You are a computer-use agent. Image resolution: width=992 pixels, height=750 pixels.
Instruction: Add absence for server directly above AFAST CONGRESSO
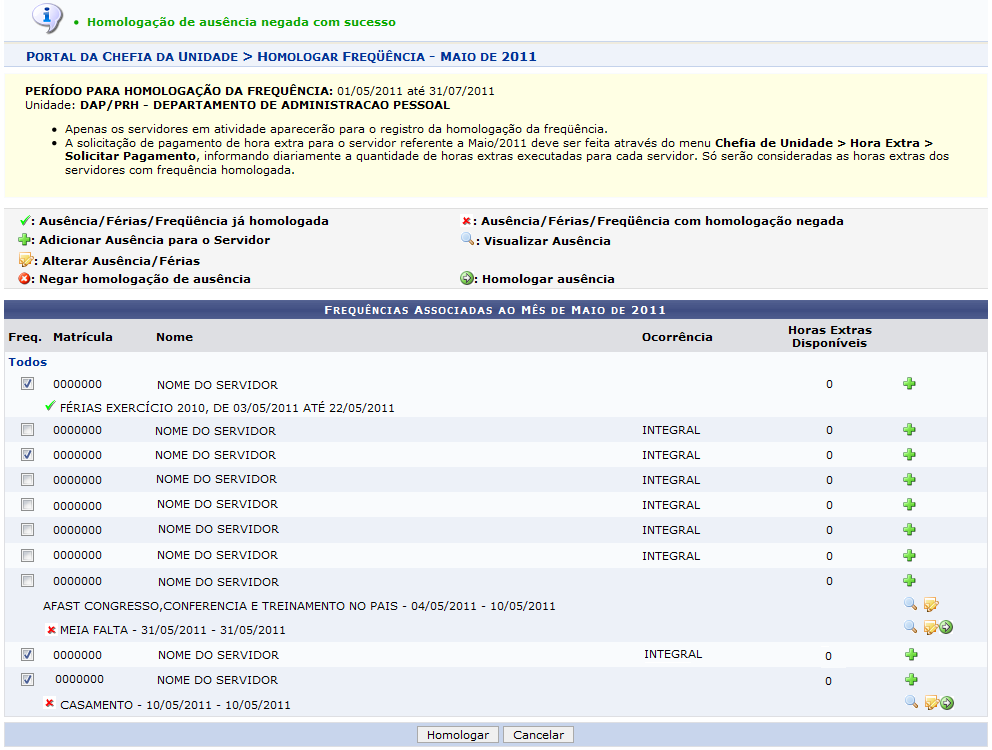click(x=909, y=580)
